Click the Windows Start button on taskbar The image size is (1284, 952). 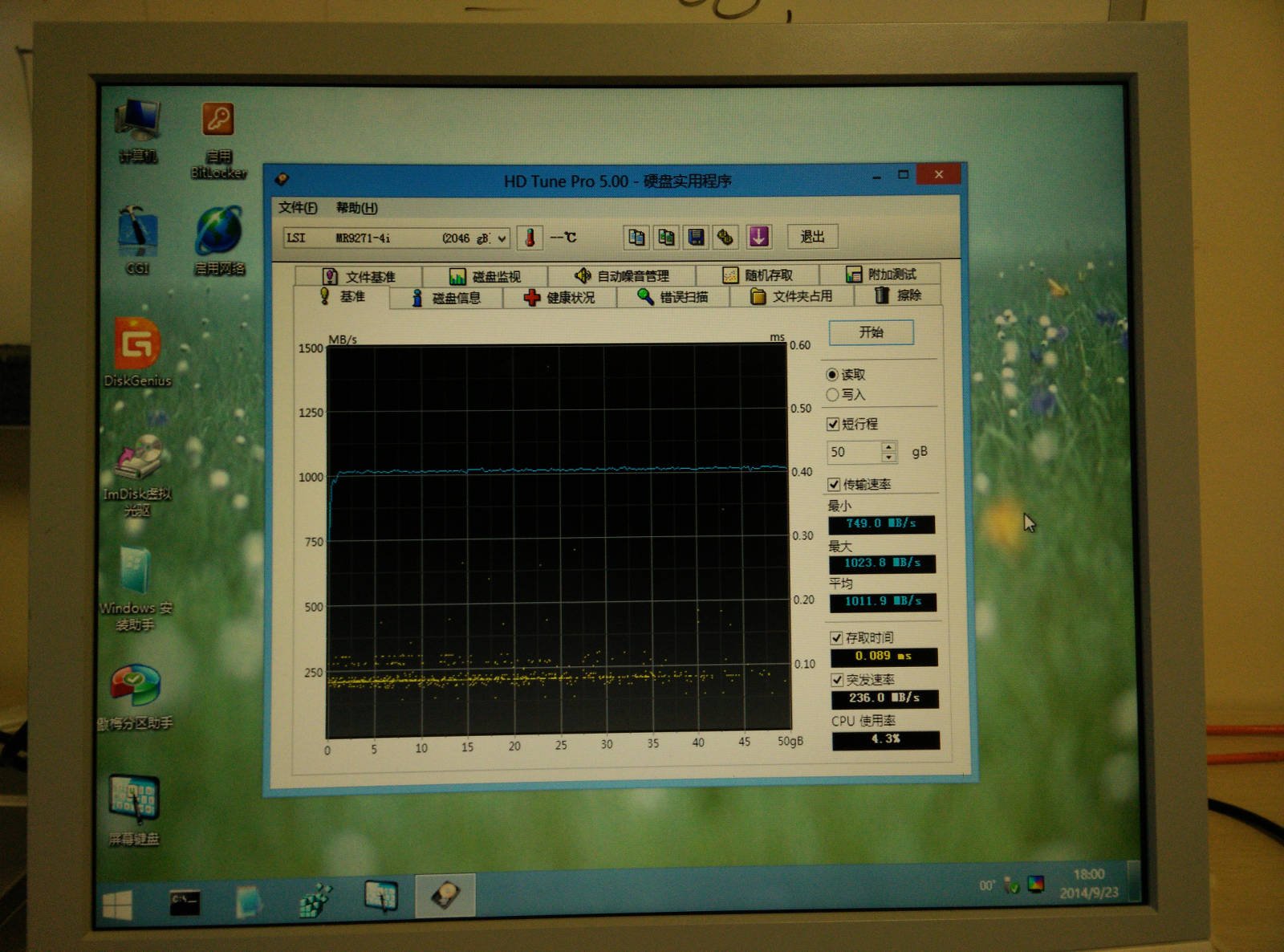tap(117, 905)
